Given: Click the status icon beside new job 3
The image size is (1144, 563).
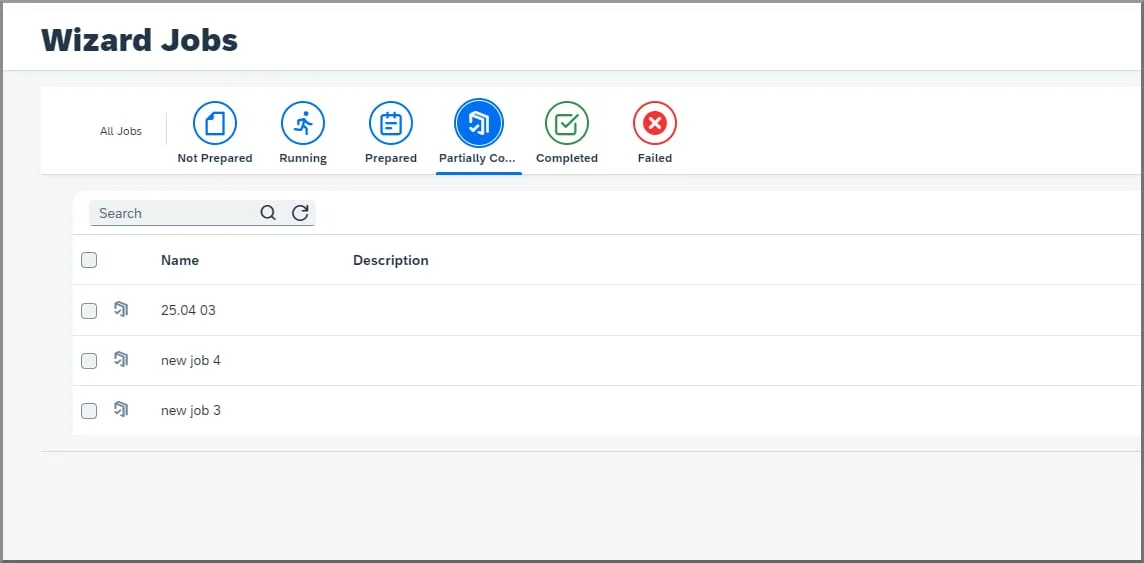Looking at the screenshot, I should [x=121, y=410].
